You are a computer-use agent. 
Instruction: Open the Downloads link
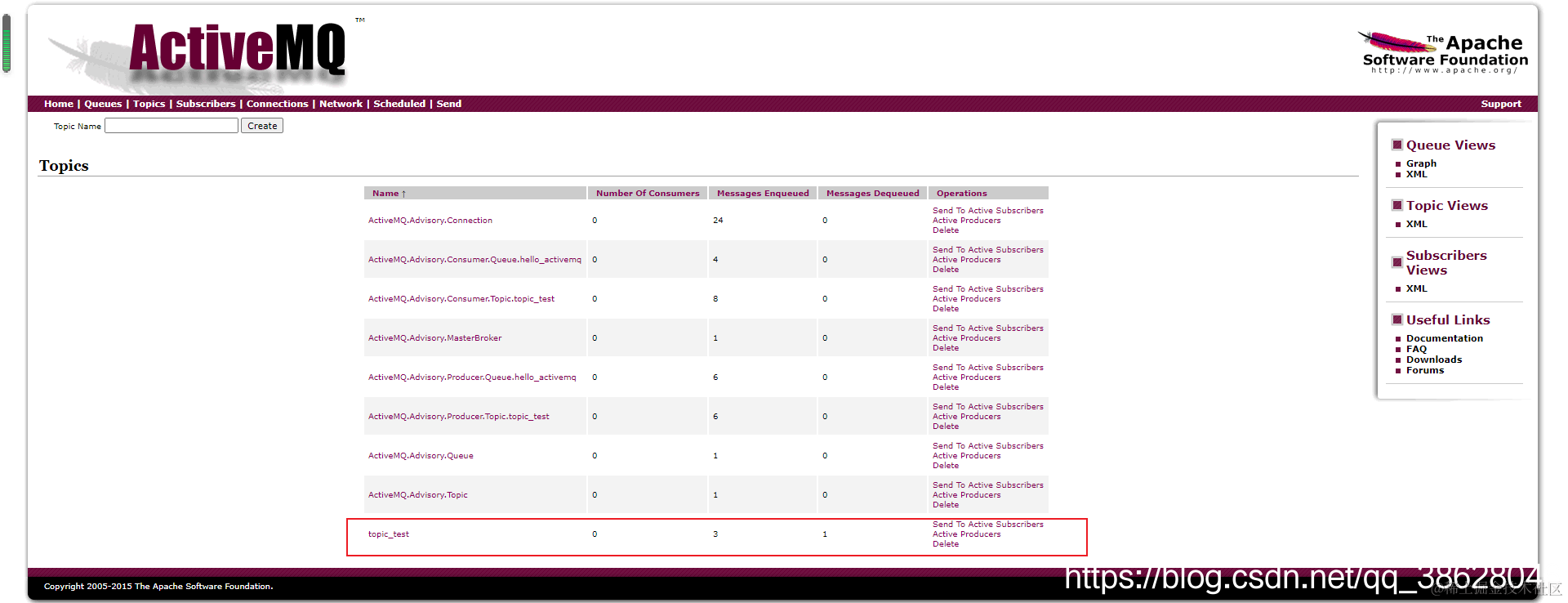pyautogui.click(x=1434, y=360)
